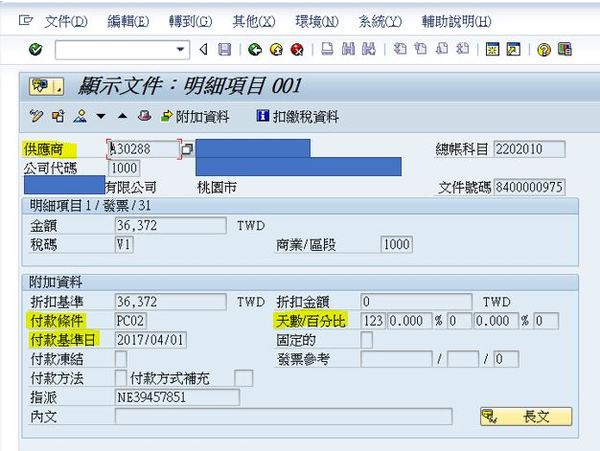Click the Find Next binoculars icon

[x=369, y=49]
